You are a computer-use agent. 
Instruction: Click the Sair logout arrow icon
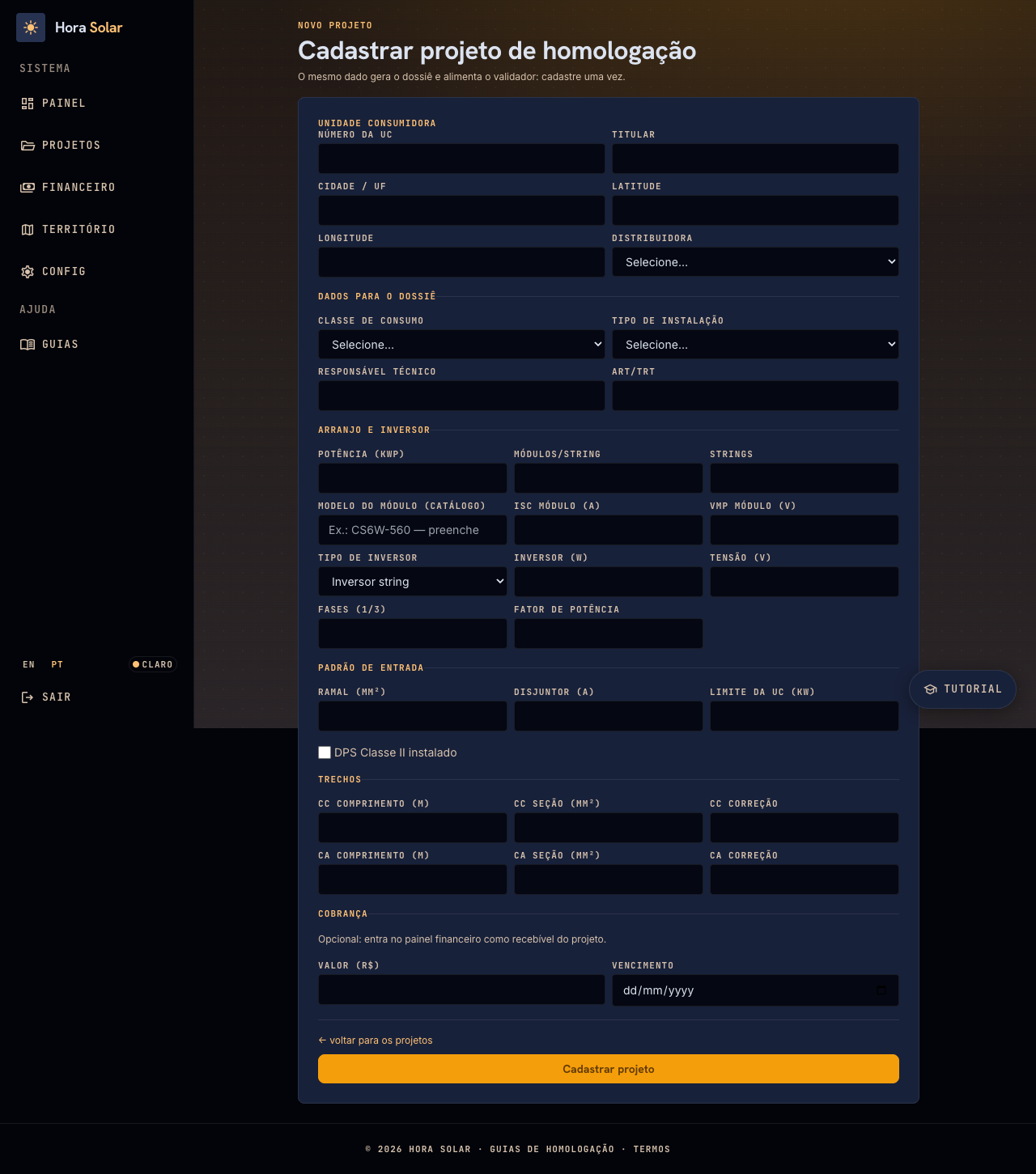[x=28, y=697]
